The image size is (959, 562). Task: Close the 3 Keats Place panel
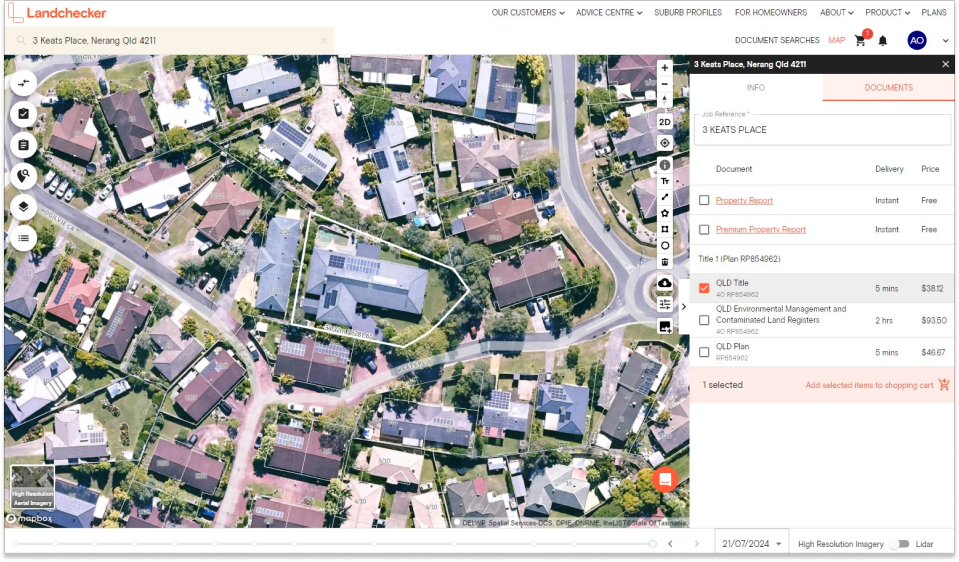point(946,64)
